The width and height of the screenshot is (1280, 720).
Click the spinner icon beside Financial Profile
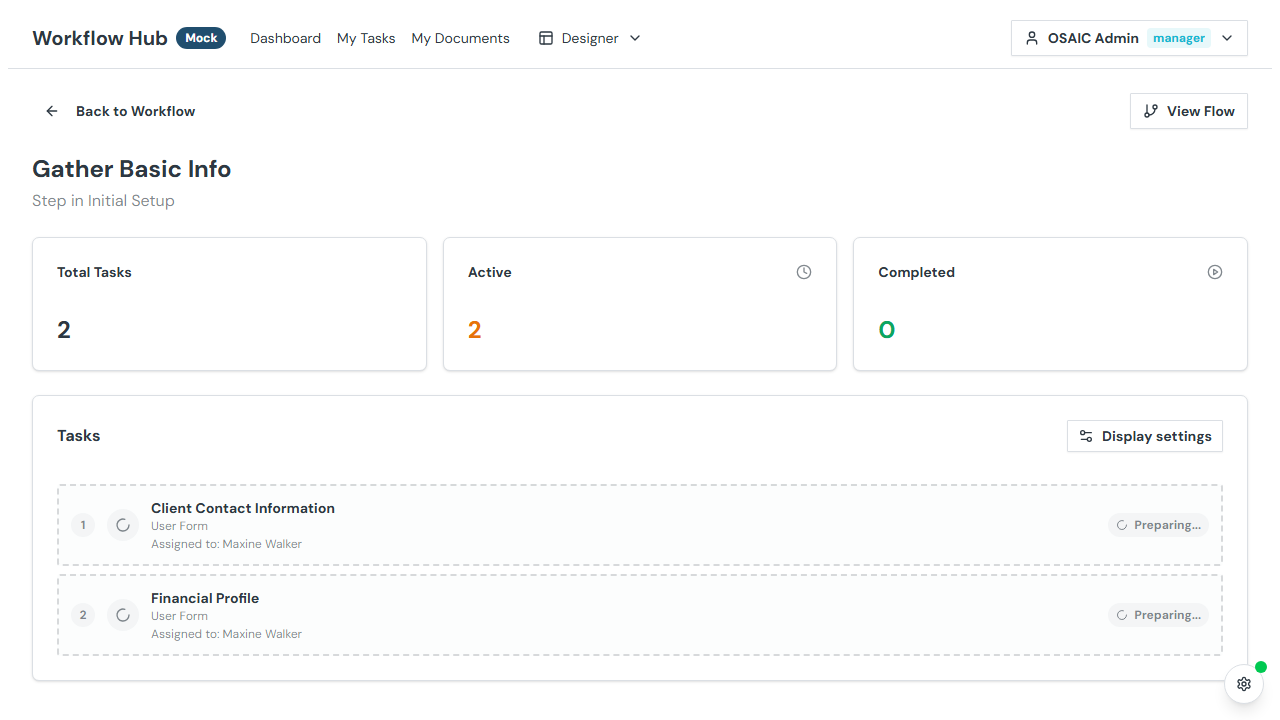122,614
